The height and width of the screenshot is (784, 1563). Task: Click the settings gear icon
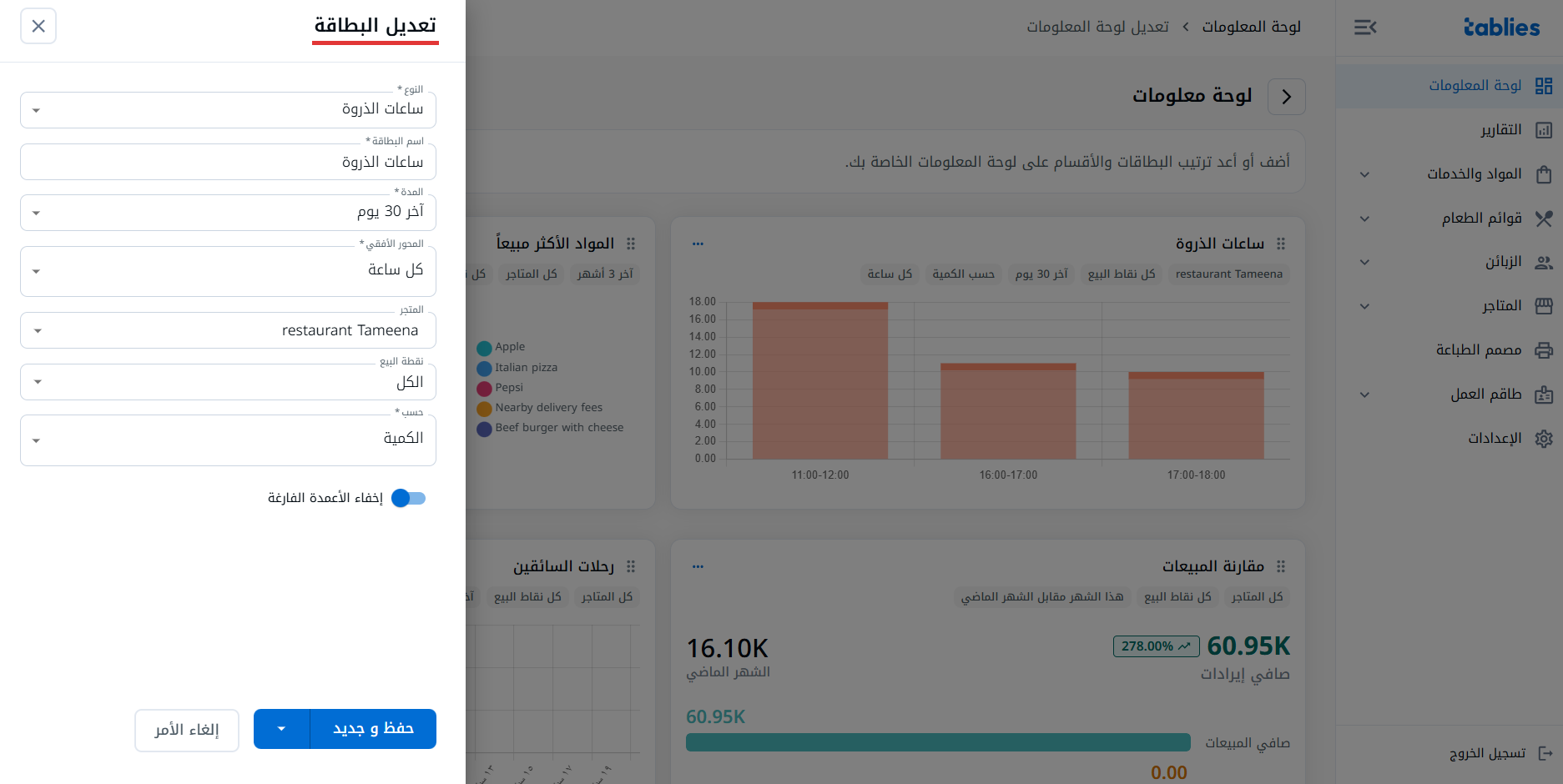click(x=1544, y=439)
